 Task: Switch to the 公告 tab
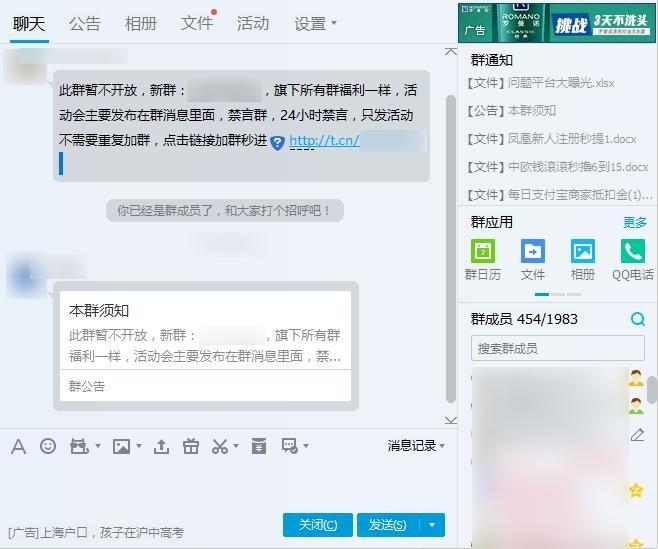85,24
